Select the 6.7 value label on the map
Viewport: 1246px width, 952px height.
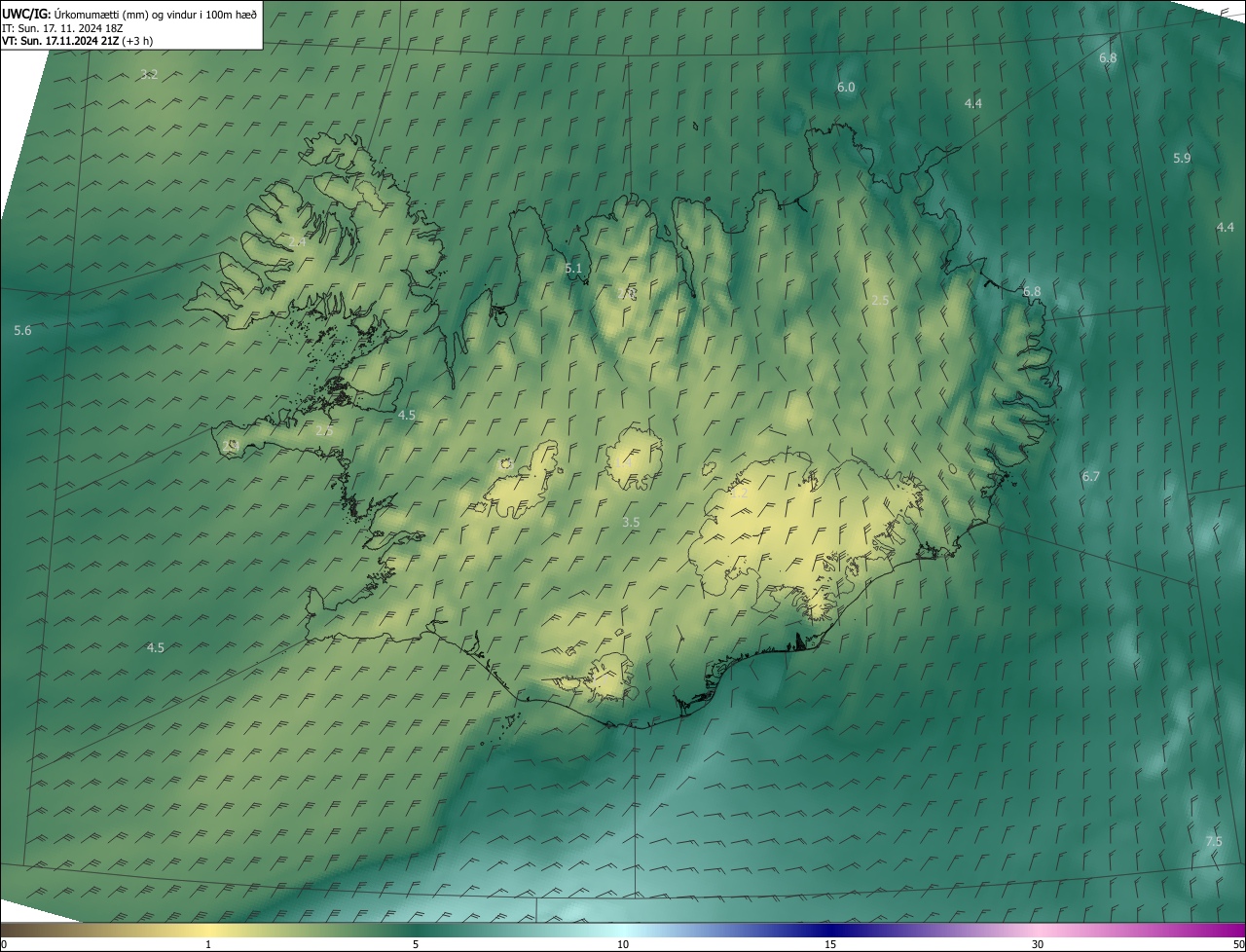(1090, 476)
